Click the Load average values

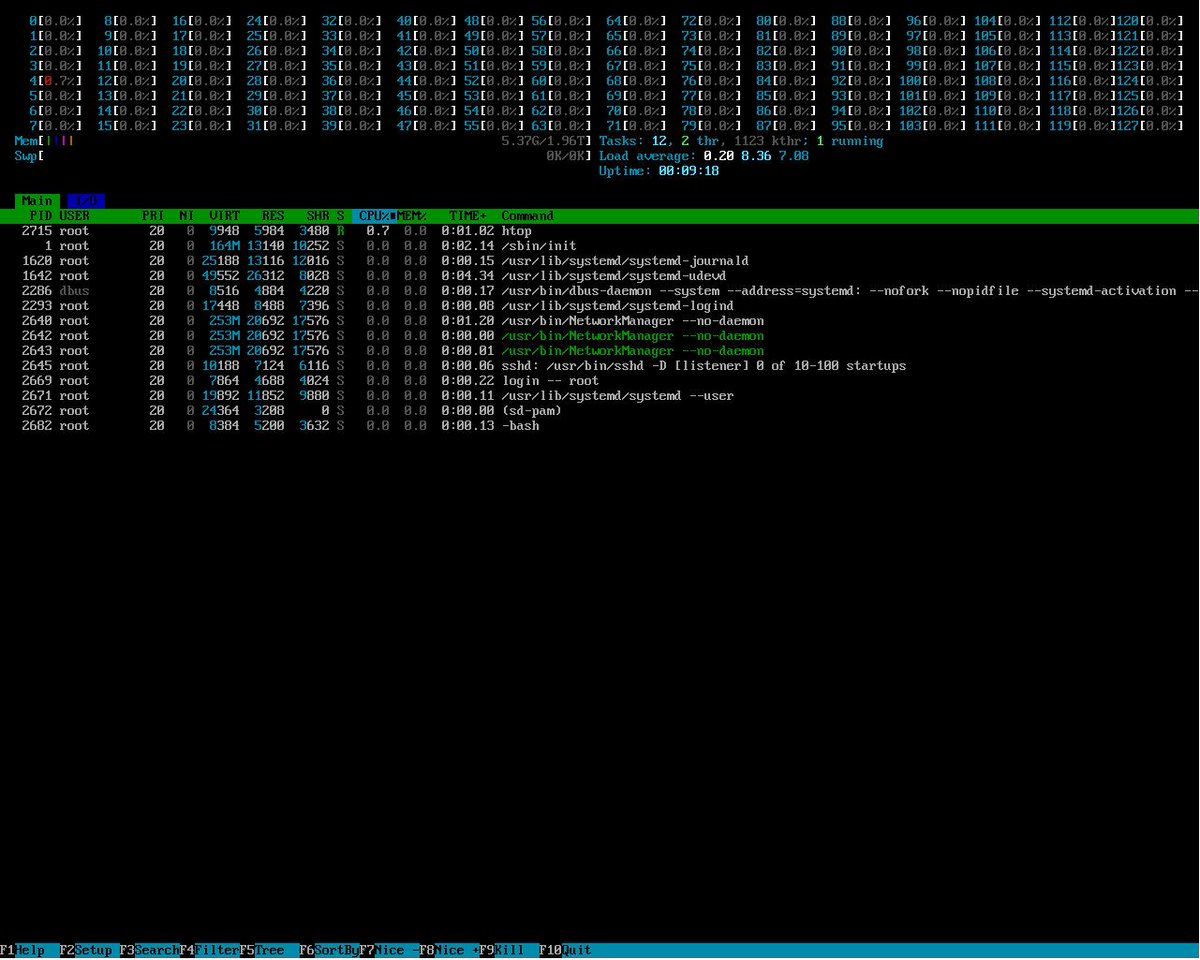tap(756, 156)
